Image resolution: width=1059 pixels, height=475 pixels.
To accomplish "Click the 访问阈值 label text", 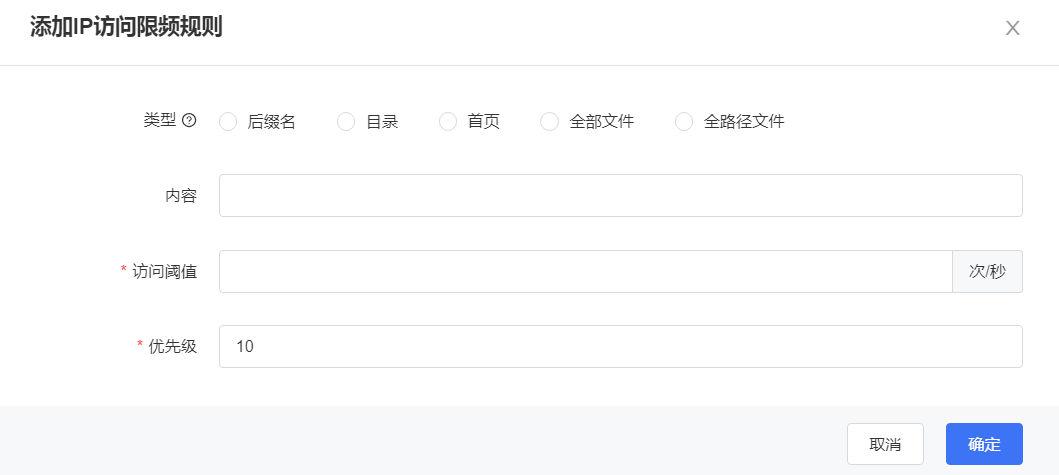I will [165, 272].
